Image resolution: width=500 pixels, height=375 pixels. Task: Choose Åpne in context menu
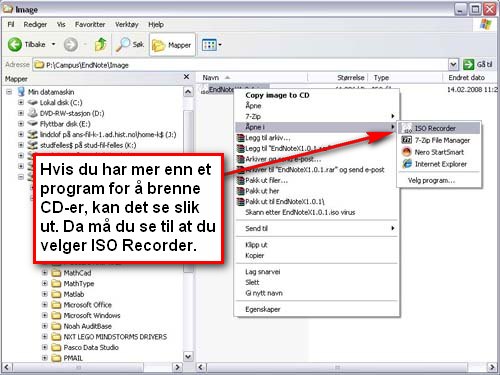coord(253,106)
